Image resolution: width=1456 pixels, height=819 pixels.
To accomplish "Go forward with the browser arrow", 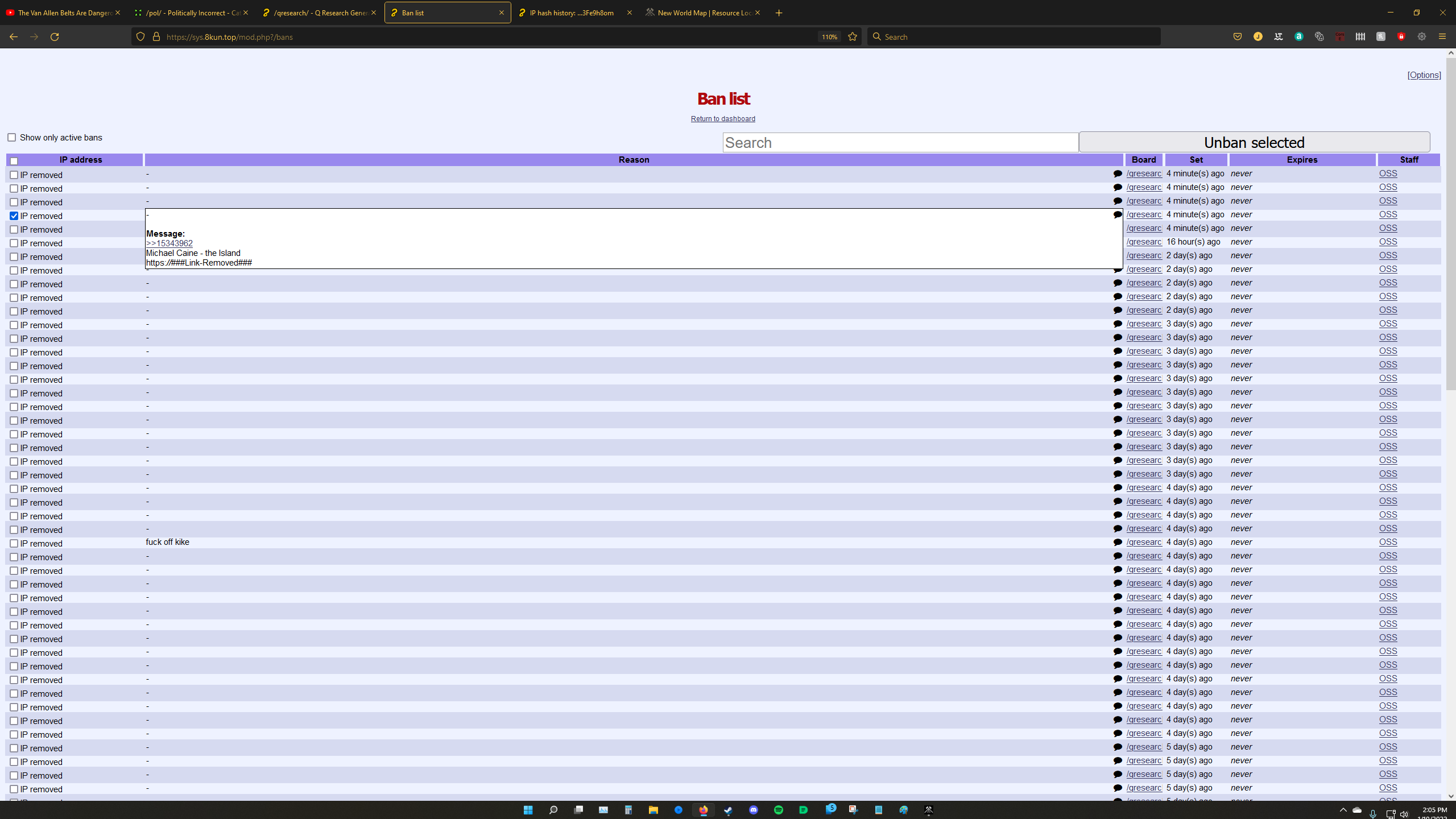I will pos(34,37).
